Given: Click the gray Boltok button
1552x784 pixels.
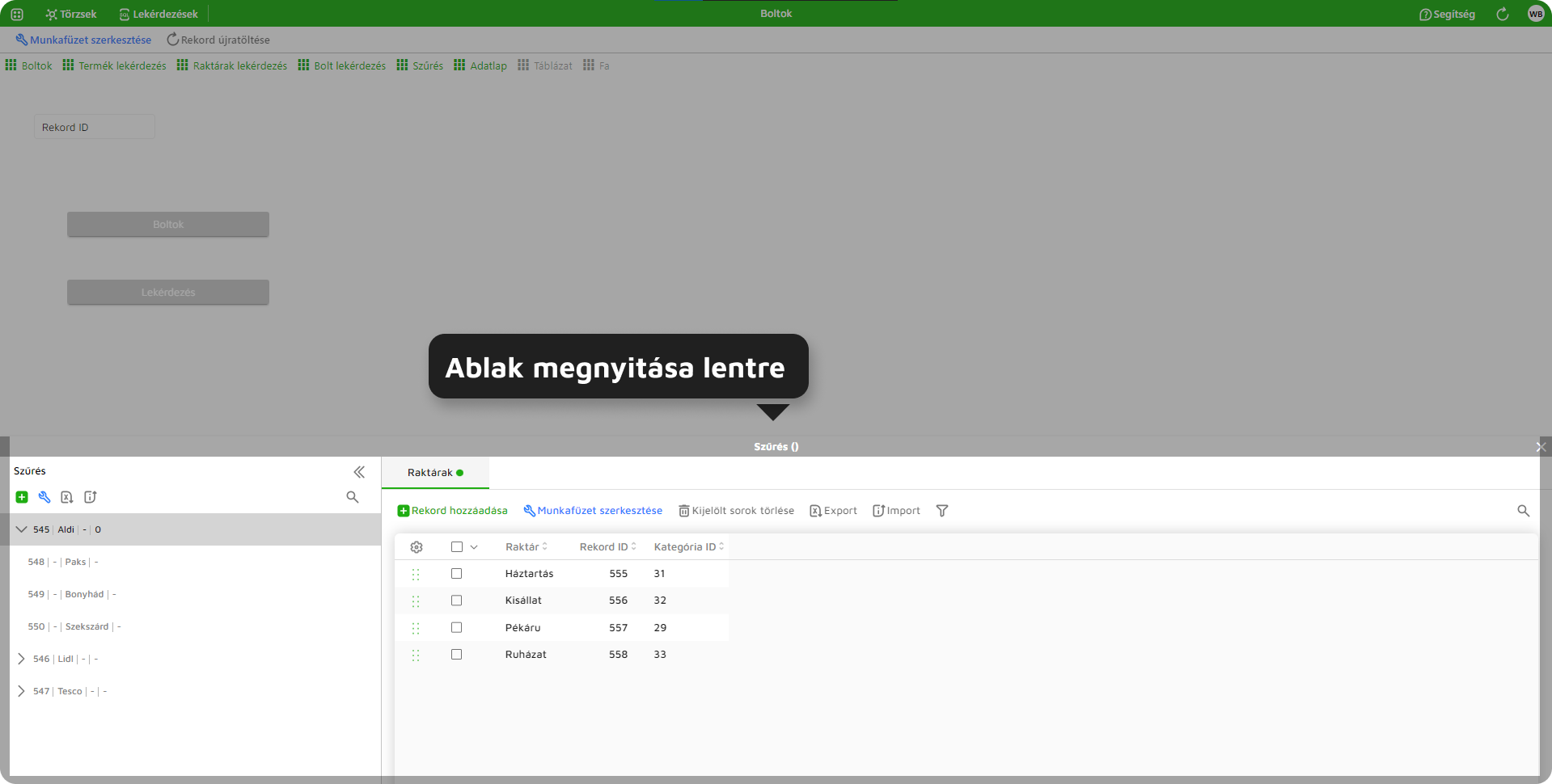Looking at the screenshot, I should click(x=168, y=224).
